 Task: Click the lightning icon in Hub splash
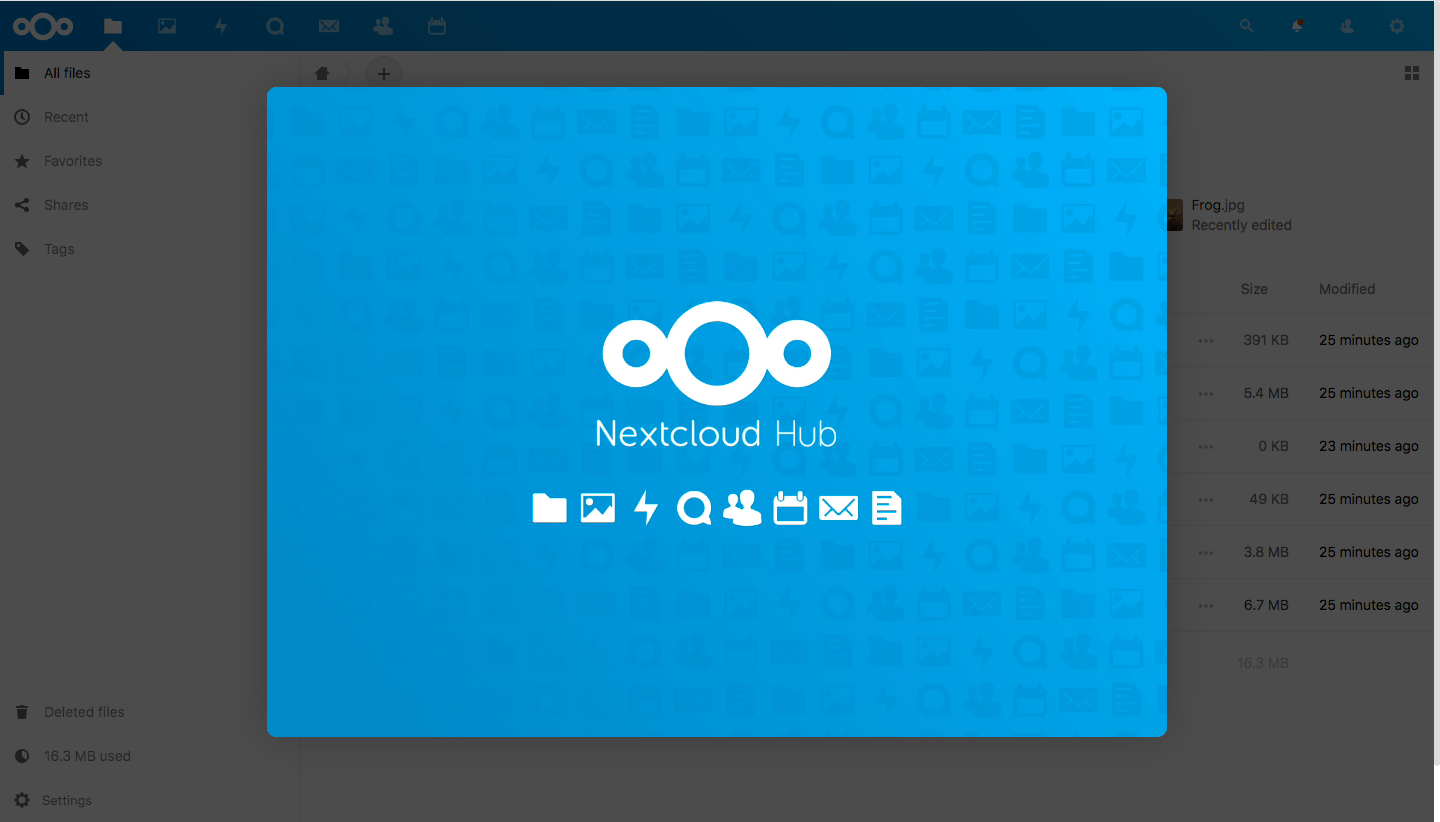[x=646, y=509]
